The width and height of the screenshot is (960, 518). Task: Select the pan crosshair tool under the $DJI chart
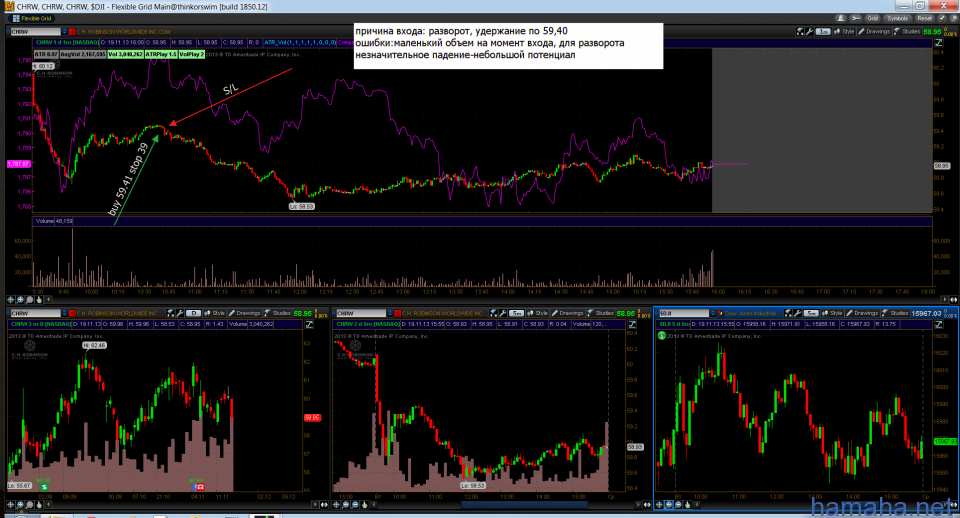[x=659, y=505]
